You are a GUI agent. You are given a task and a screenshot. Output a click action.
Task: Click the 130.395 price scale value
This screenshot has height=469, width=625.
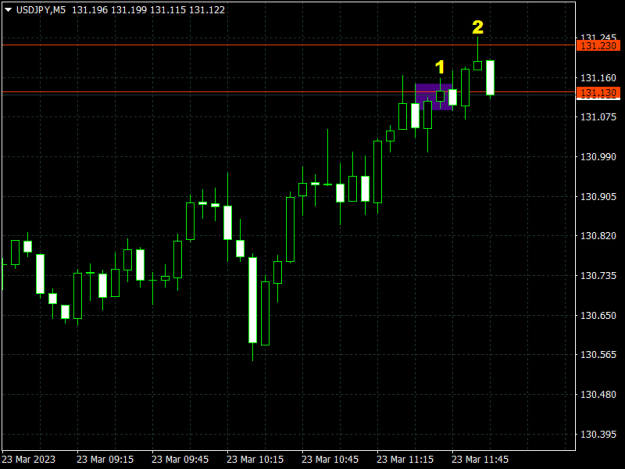pyautogui.click(x=598, y=434)
